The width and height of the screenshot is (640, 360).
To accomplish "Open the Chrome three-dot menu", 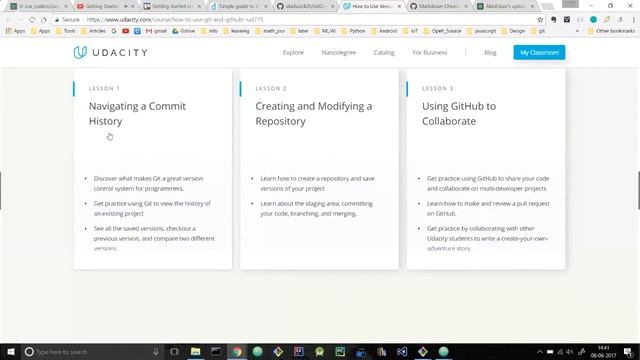I will click(x=634, y=20).
